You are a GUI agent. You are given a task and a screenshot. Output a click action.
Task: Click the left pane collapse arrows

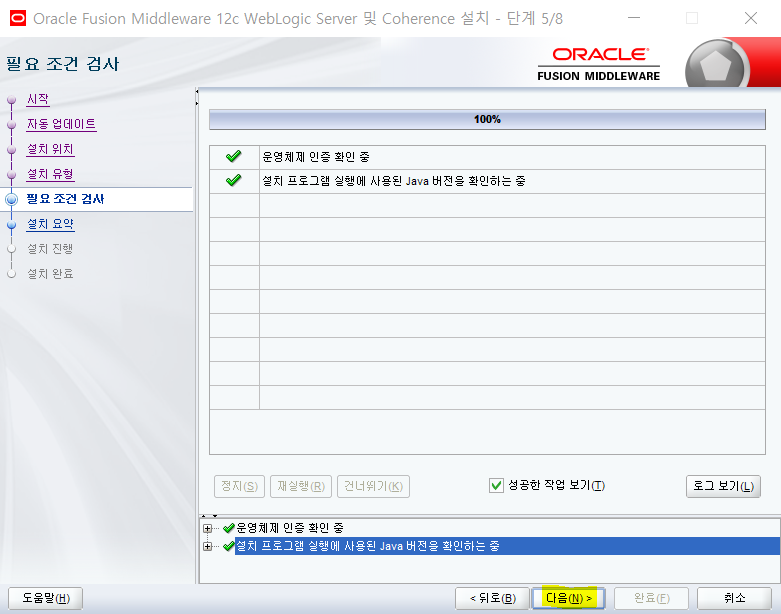pos(197,97)
